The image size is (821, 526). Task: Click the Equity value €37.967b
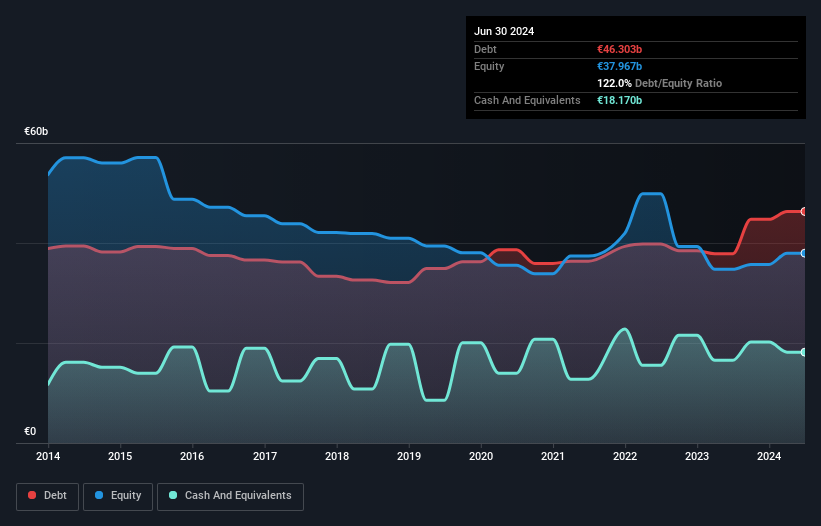(x=619, y=66)
